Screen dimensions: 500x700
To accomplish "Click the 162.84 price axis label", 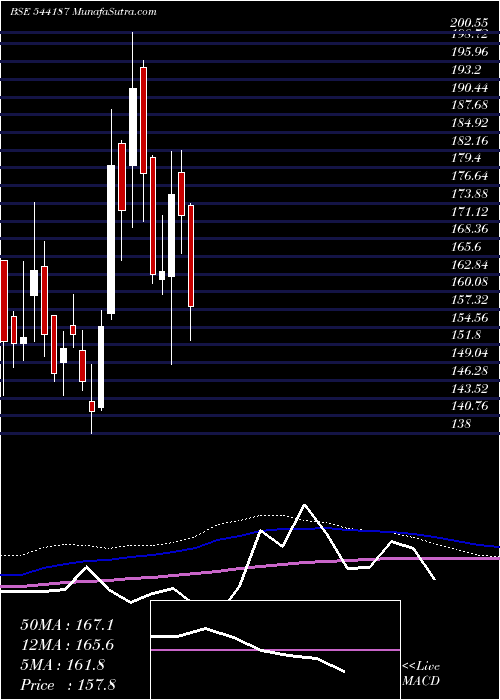I will click(469, 265).
